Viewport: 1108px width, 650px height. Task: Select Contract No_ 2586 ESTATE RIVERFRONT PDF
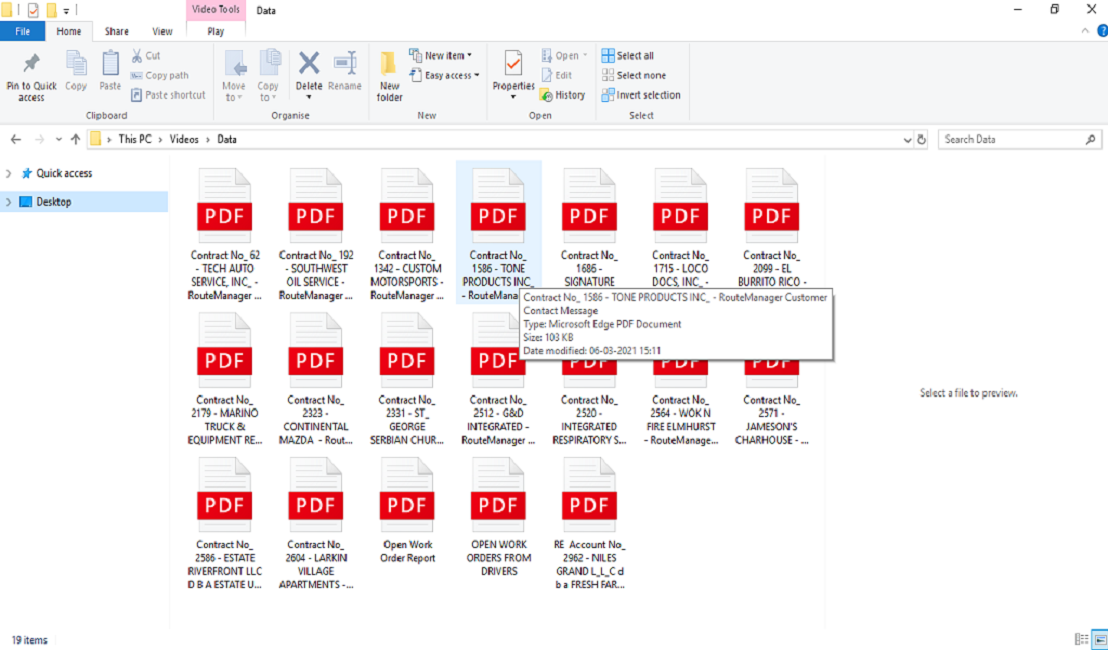[225, 524]
